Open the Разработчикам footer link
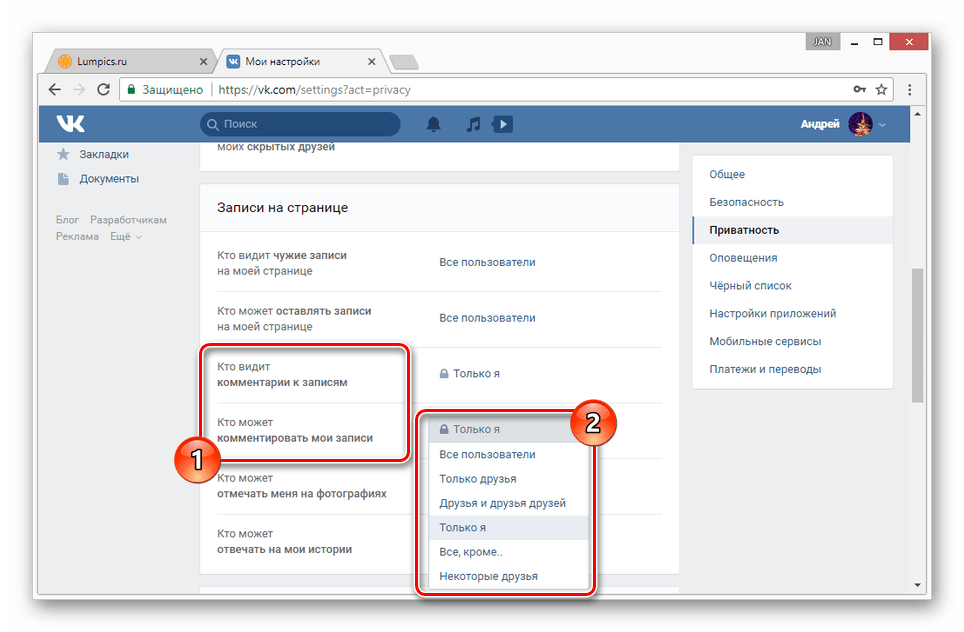The height and width of the screenshot is (632, 964). [x=128, y=220]
